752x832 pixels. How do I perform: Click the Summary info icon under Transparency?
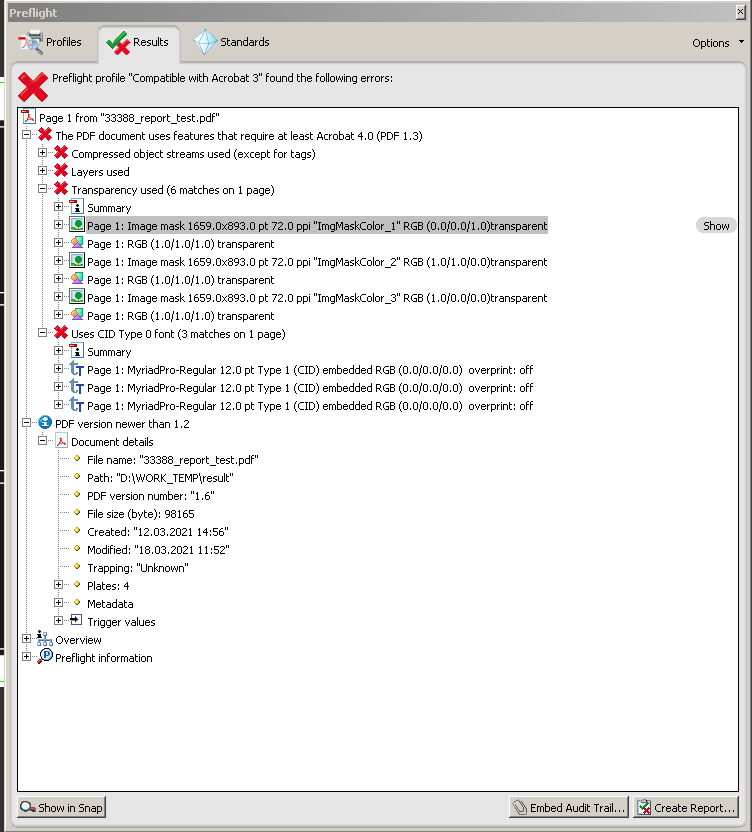(77, 207)
